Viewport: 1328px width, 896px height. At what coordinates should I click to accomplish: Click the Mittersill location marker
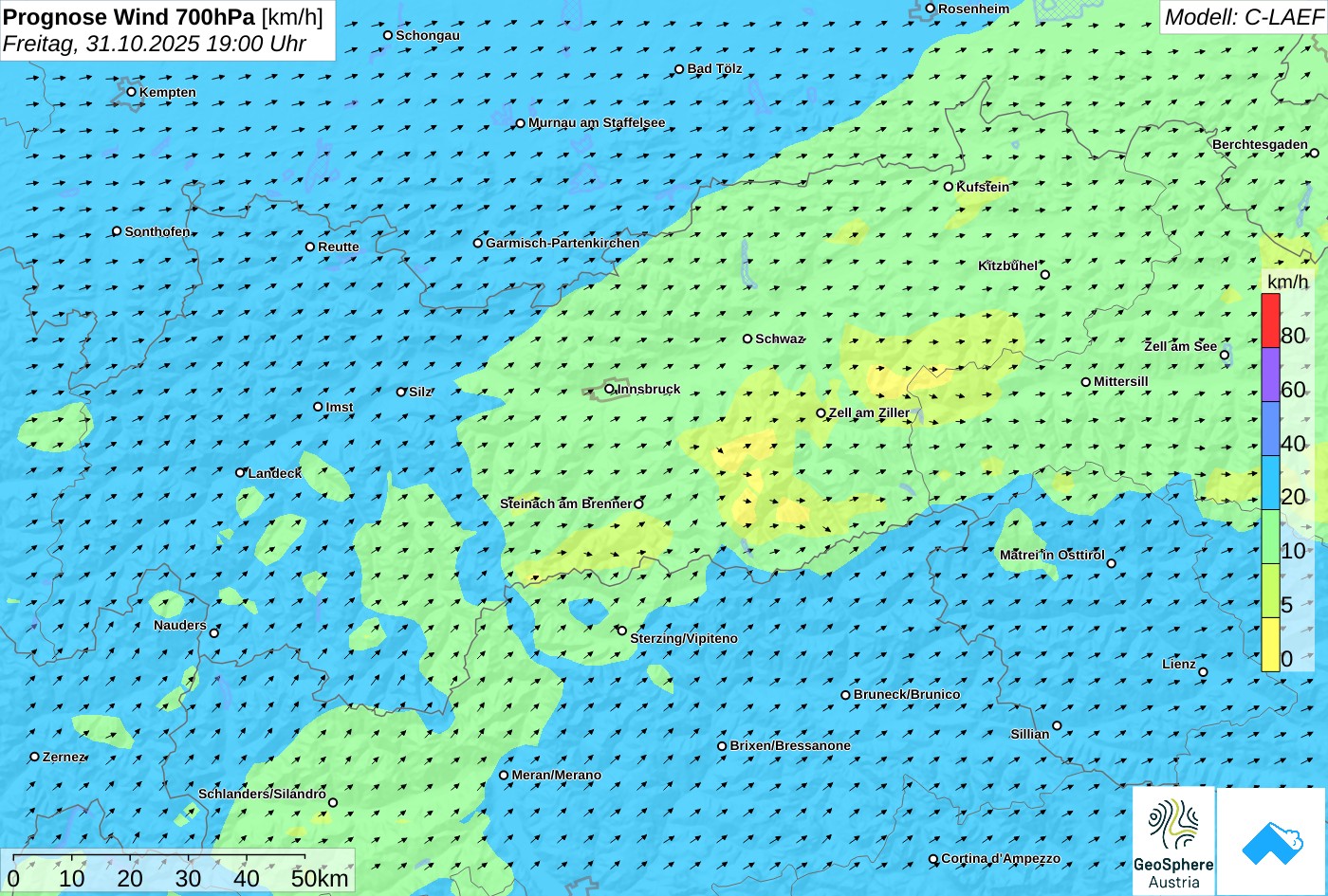[x=1086, y=382]
